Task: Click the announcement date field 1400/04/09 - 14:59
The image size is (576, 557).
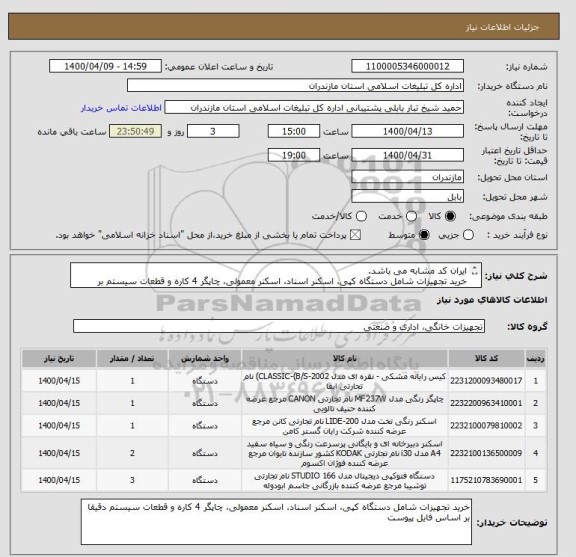Action: pyautogui.click(x=105, y=66)
